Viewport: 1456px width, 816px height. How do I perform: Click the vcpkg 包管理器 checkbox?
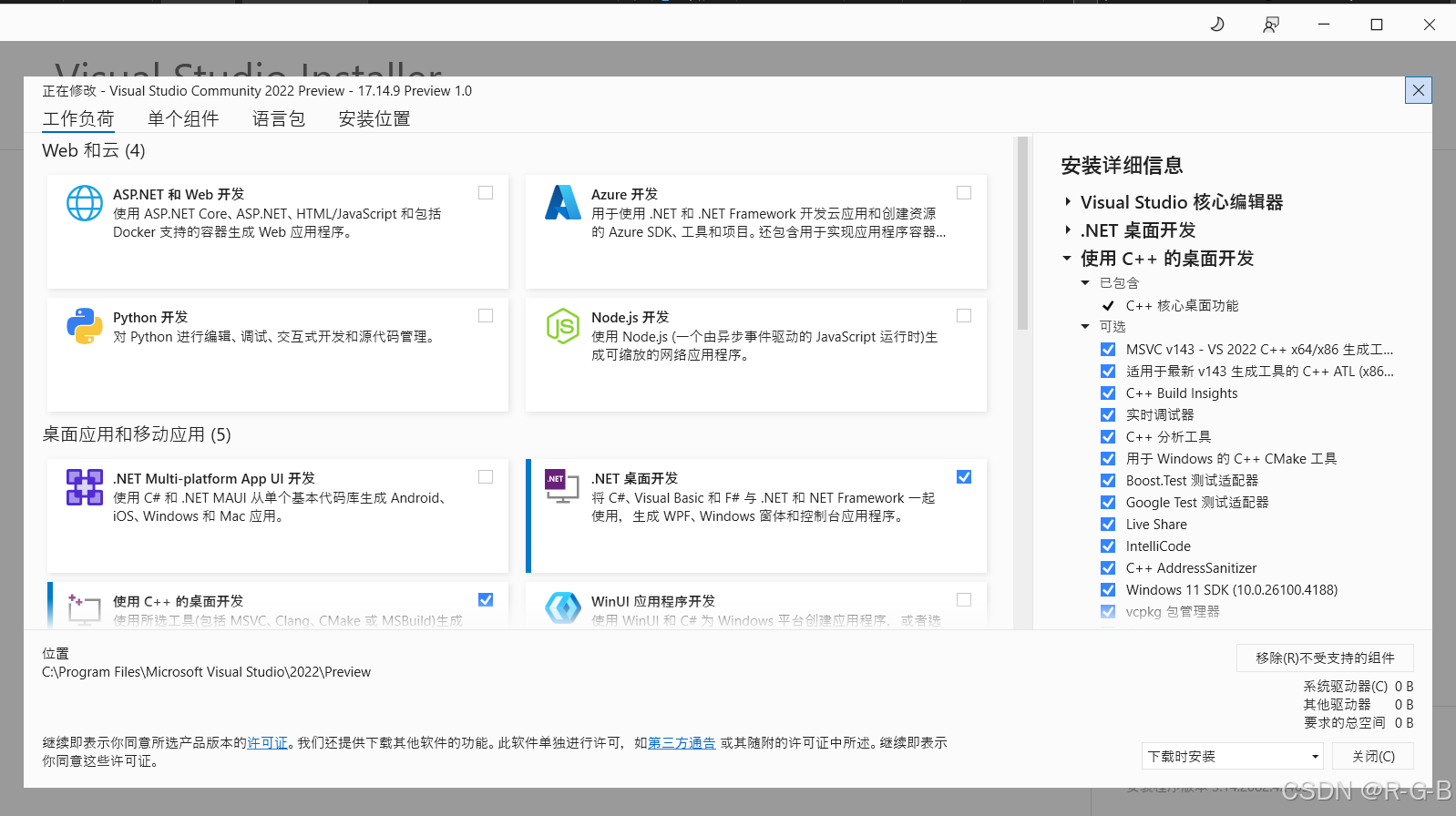(1108, 612)
